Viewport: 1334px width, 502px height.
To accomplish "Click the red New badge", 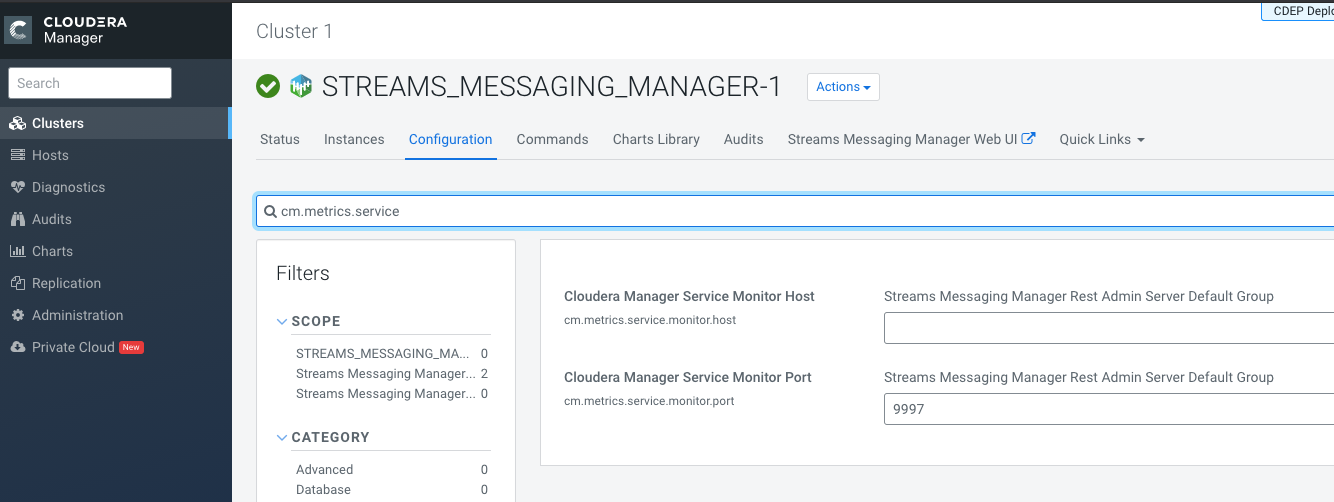I will coord(131,347).
